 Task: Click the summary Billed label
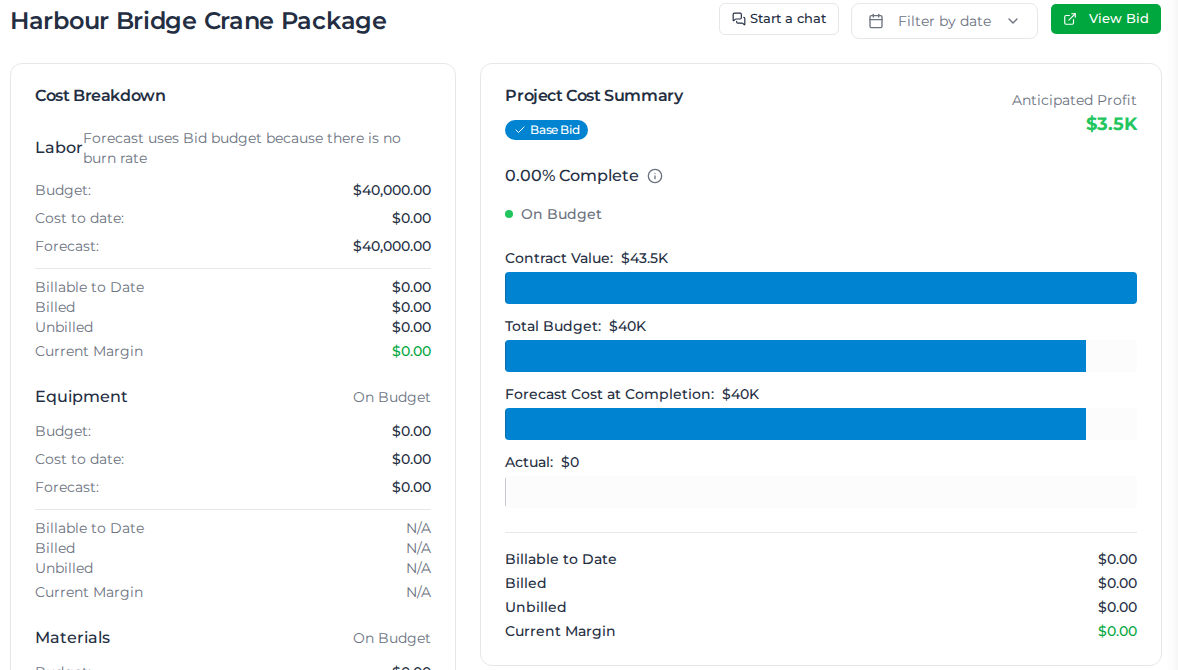[x=525, y=583]
